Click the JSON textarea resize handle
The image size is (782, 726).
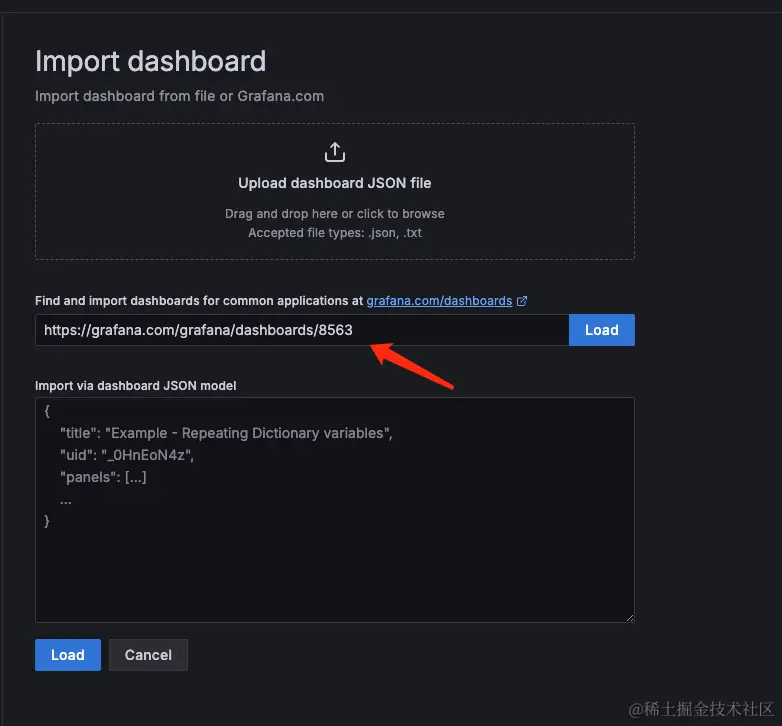(630, 618)
